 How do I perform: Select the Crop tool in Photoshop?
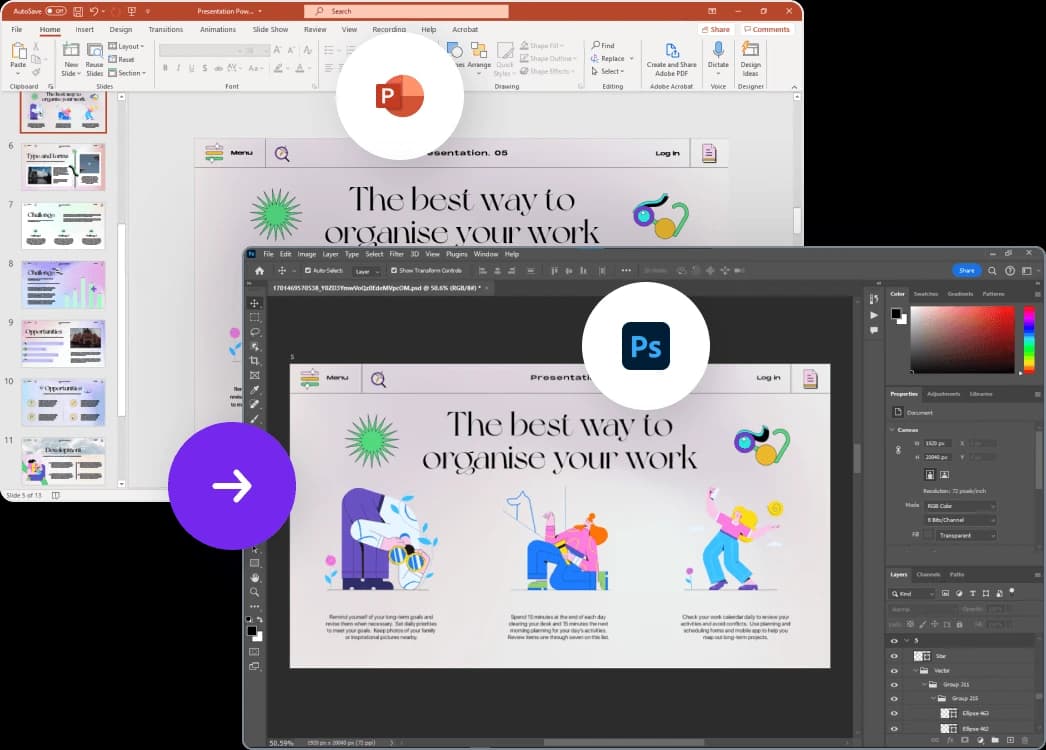click(x=254, y=360)
